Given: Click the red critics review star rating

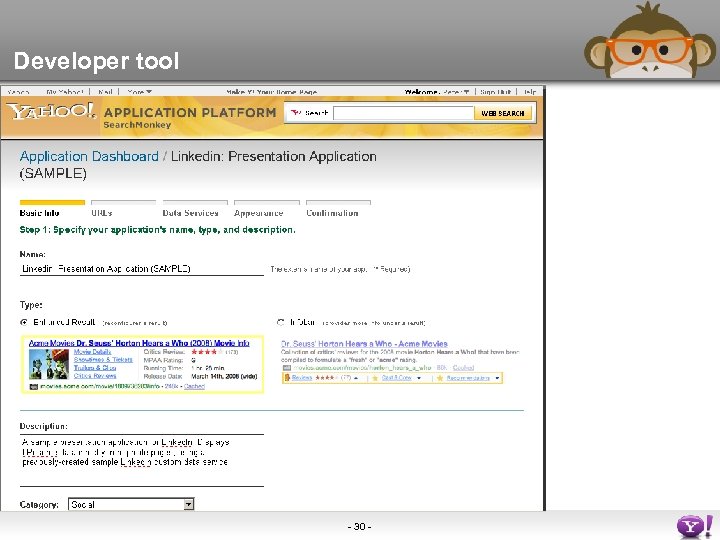Looking at the screenshot, I should coord(207,352).
